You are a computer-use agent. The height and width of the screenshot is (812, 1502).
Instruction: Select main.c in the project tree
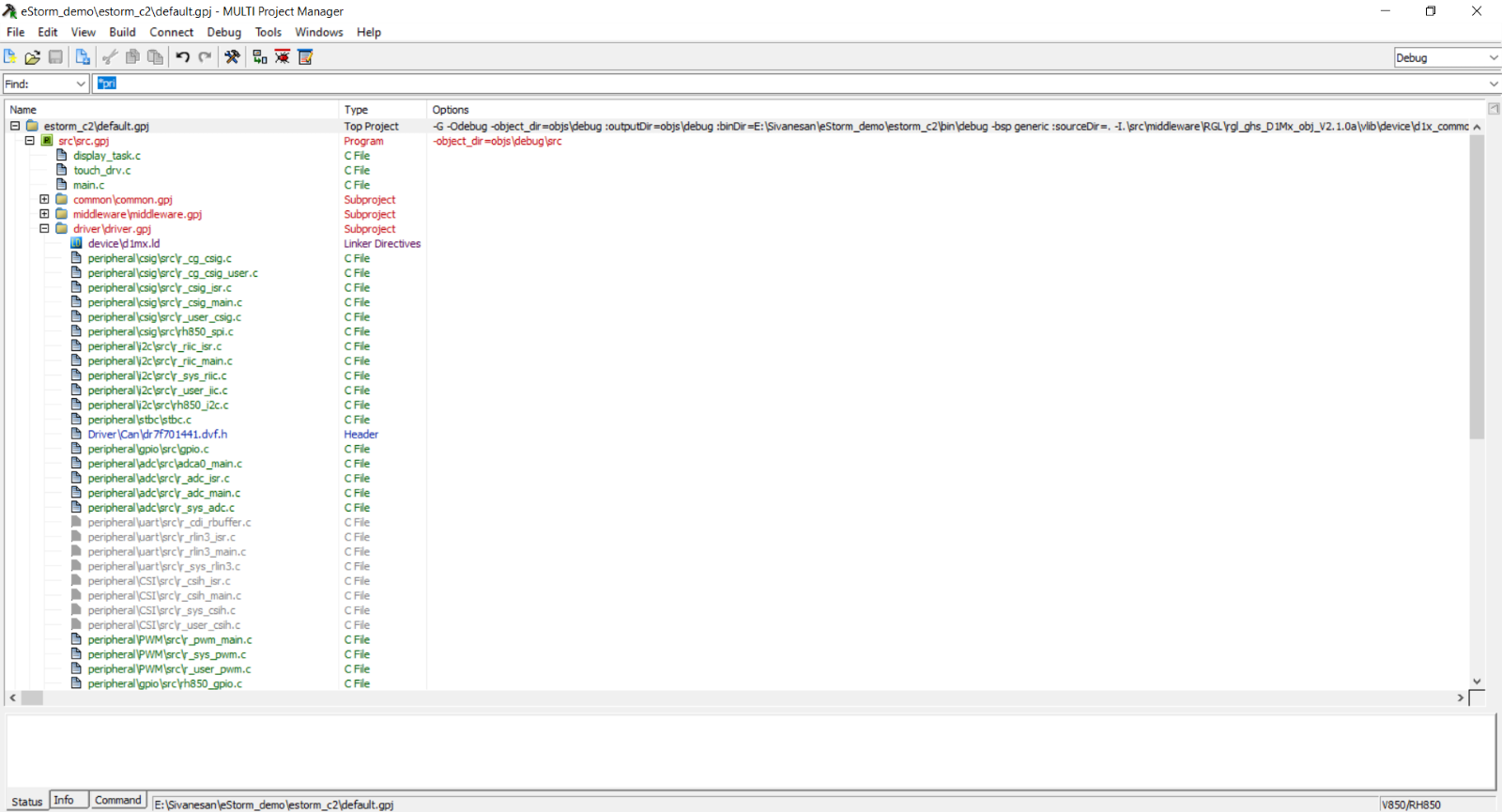(89, 185)
